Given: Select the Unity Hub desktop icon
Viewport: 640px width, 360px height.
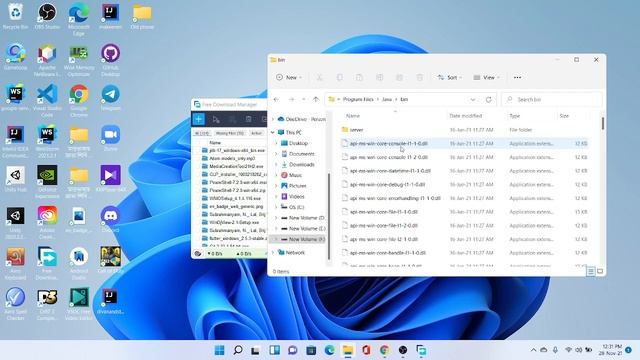Looking at the screenshot, I should click(16, 179).
